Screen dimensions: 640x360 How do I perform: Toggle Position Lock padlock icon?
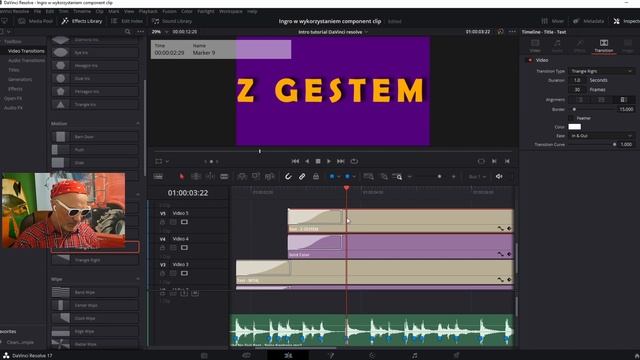point(316,176)
